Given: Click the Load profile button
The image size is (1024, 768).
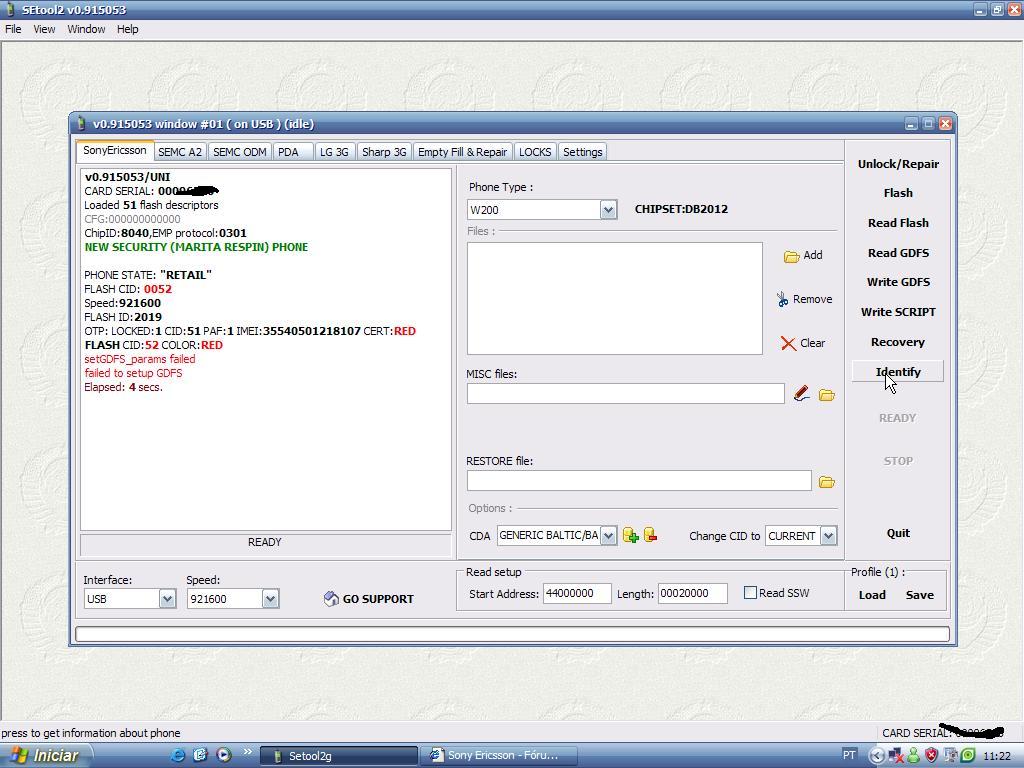Looking at the screenshot, I should [x=872, y=595].
